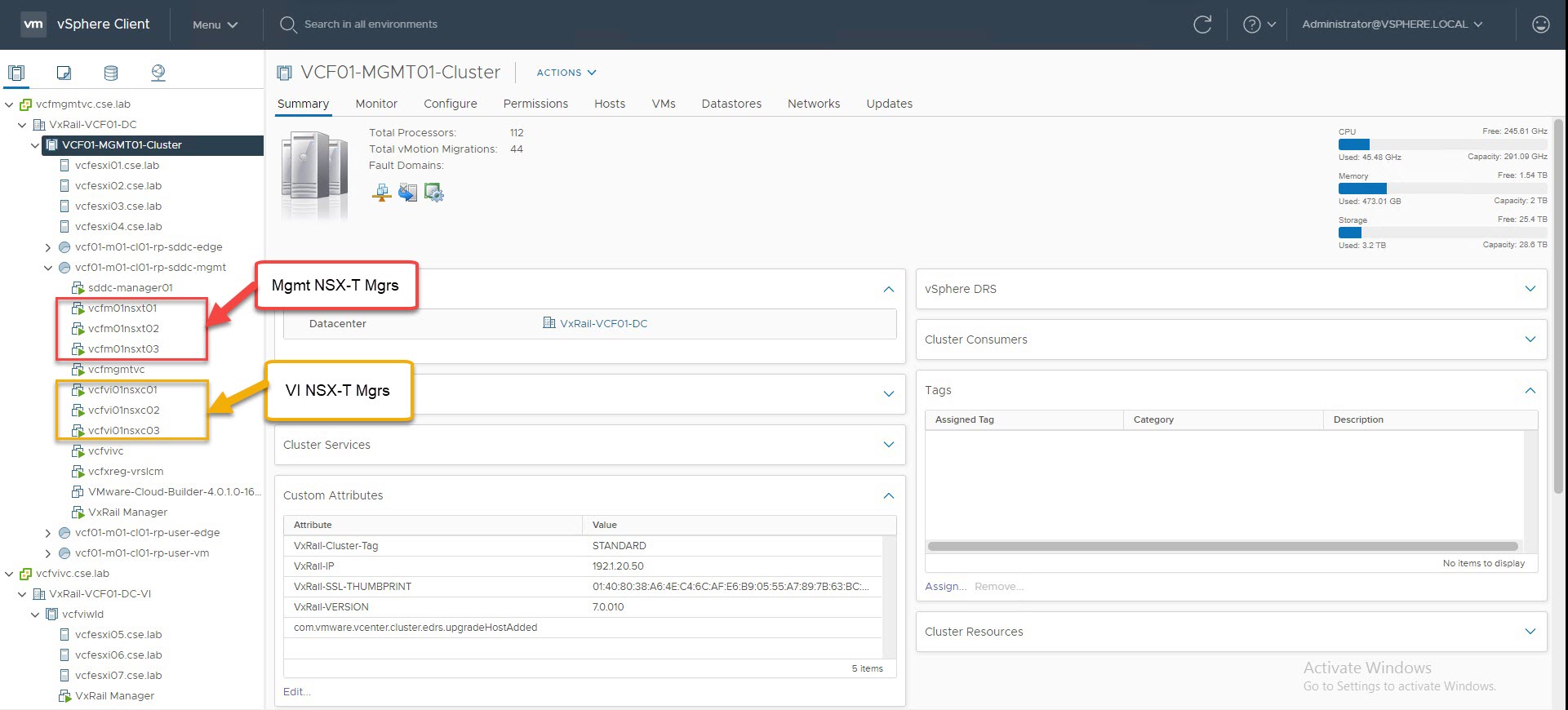Open the Networking inventory view icon

[x=158, y=73]
